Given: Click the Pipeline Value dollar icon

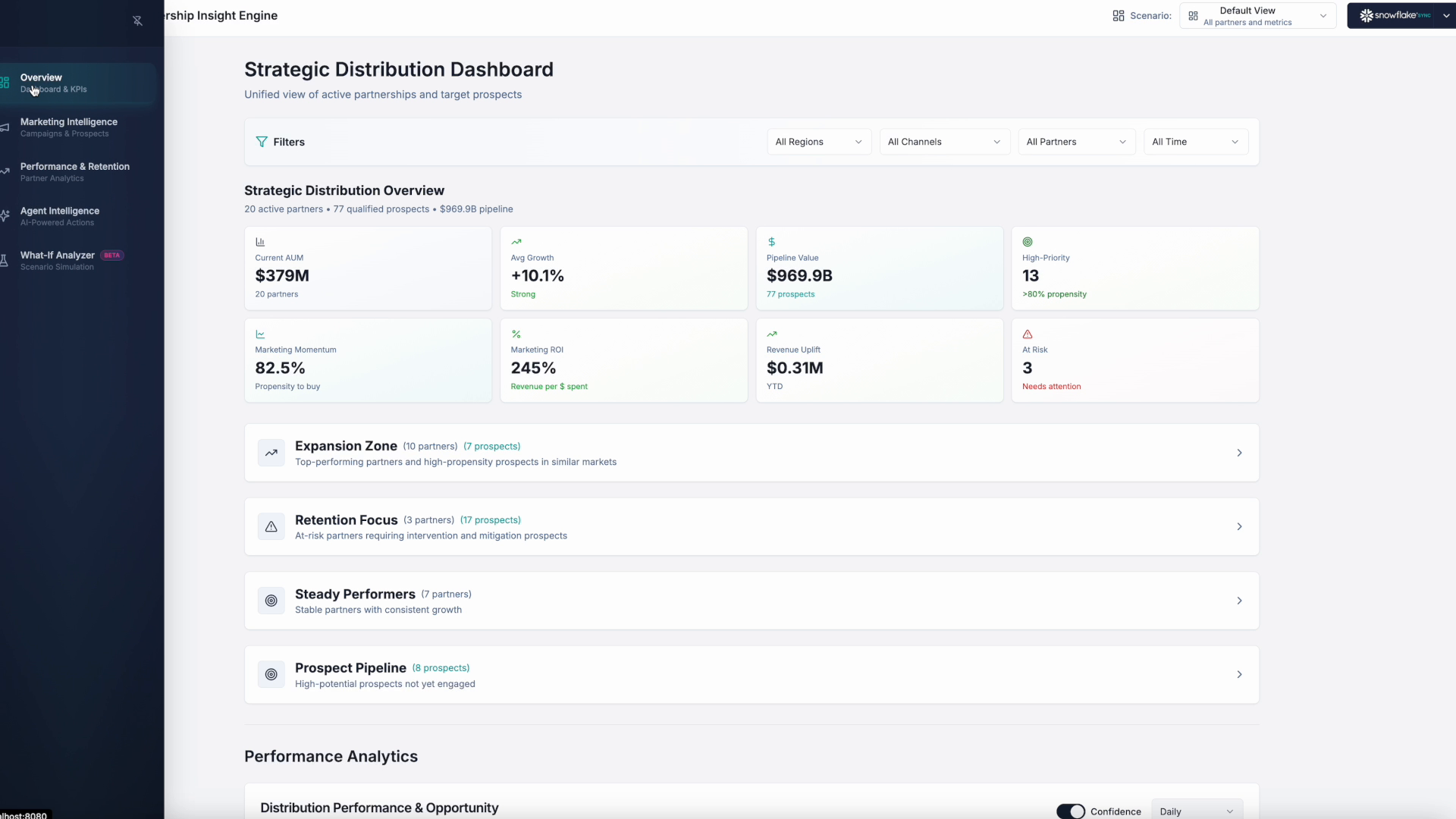Looking at the screenshot, I should 771,242.
